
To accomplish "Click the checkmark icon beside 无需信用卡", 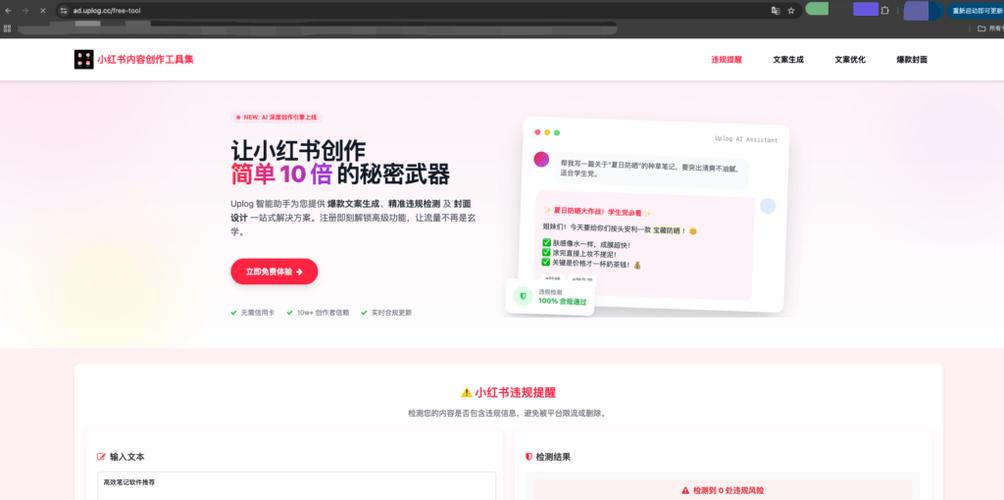I will 234,313.
